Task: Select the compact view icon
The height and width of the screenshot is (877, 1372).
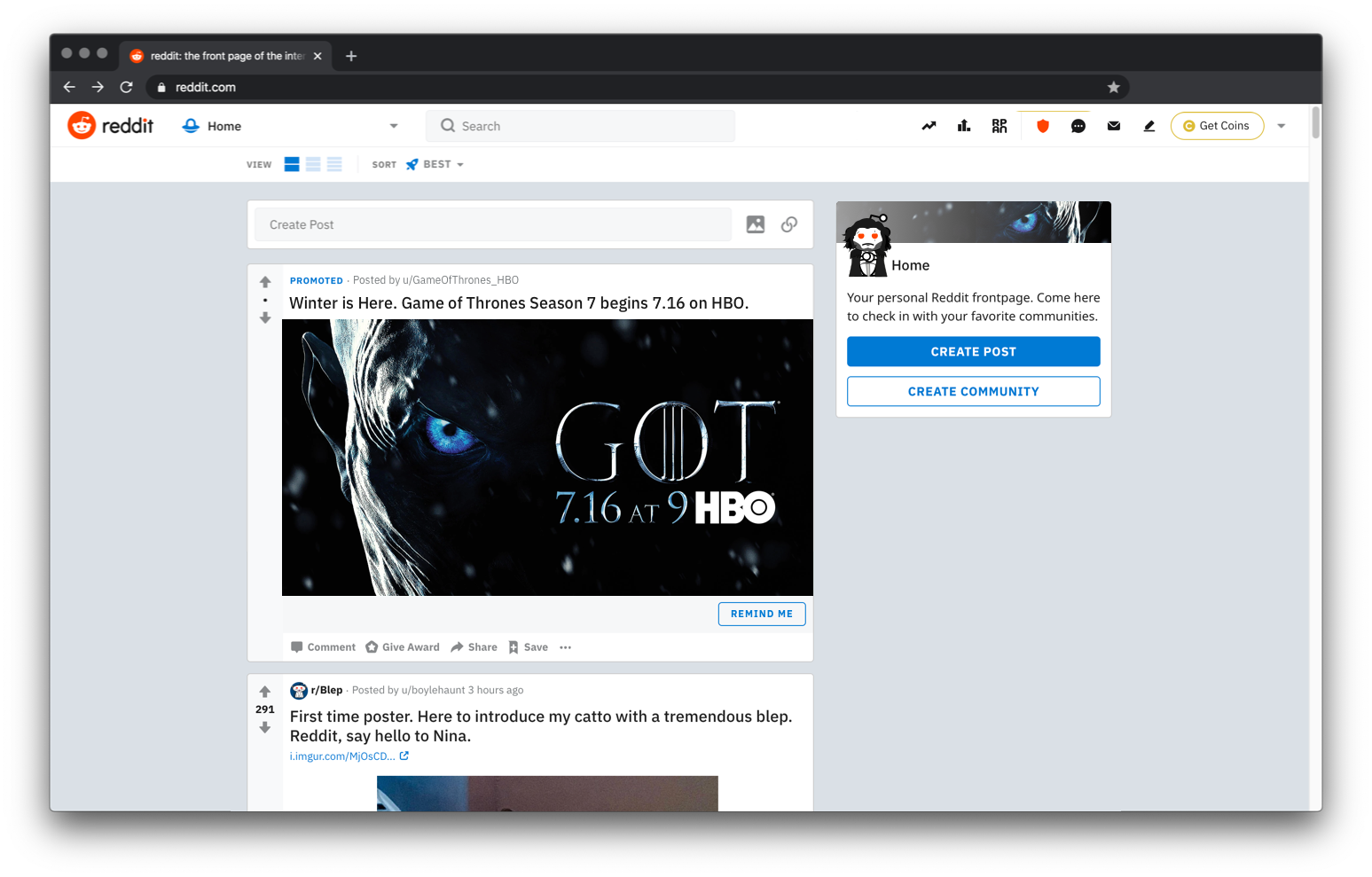Action: [x=334, y=164]
